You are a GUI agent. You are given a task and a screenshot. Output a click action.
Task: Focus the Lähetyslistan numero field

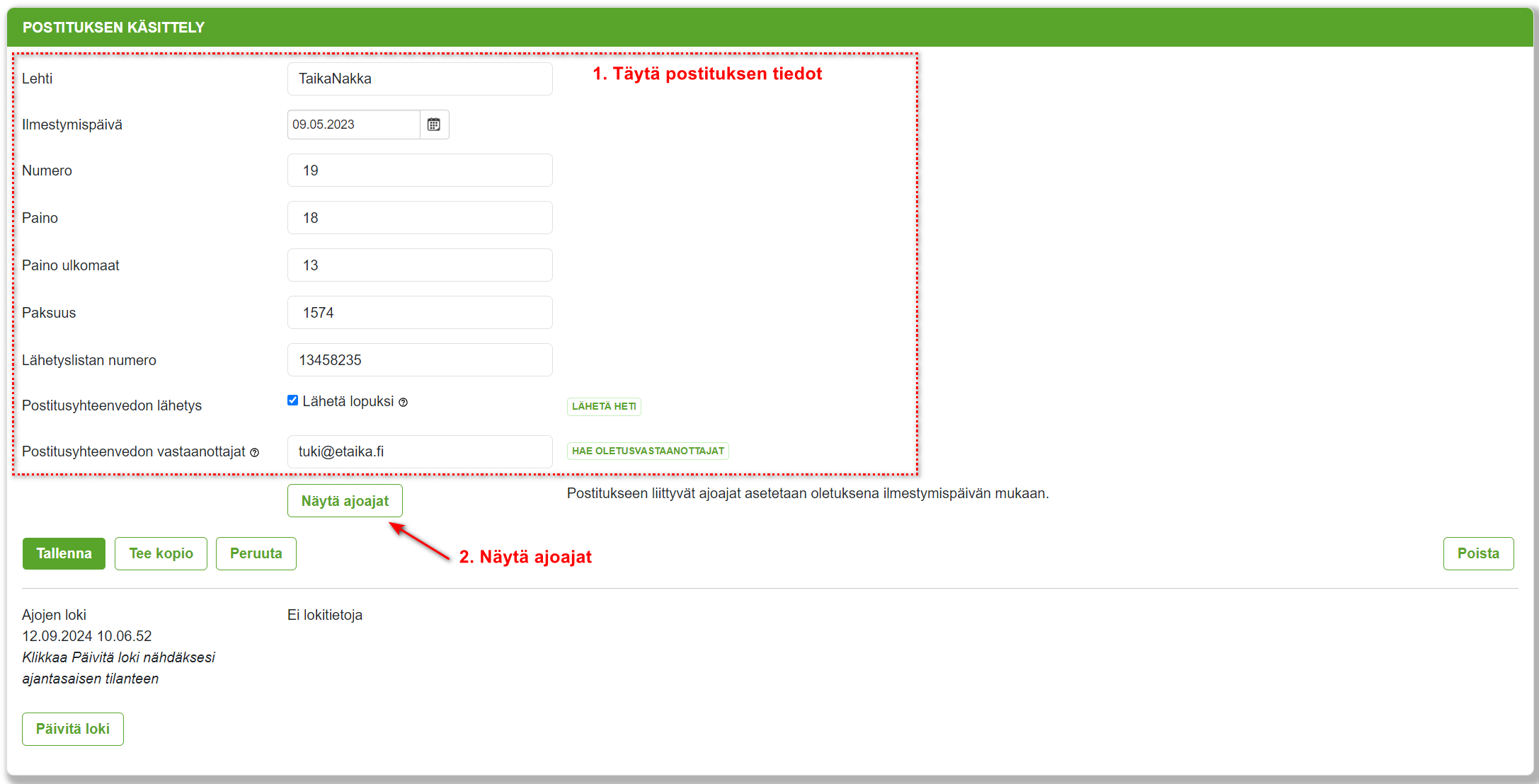point(420,360)
